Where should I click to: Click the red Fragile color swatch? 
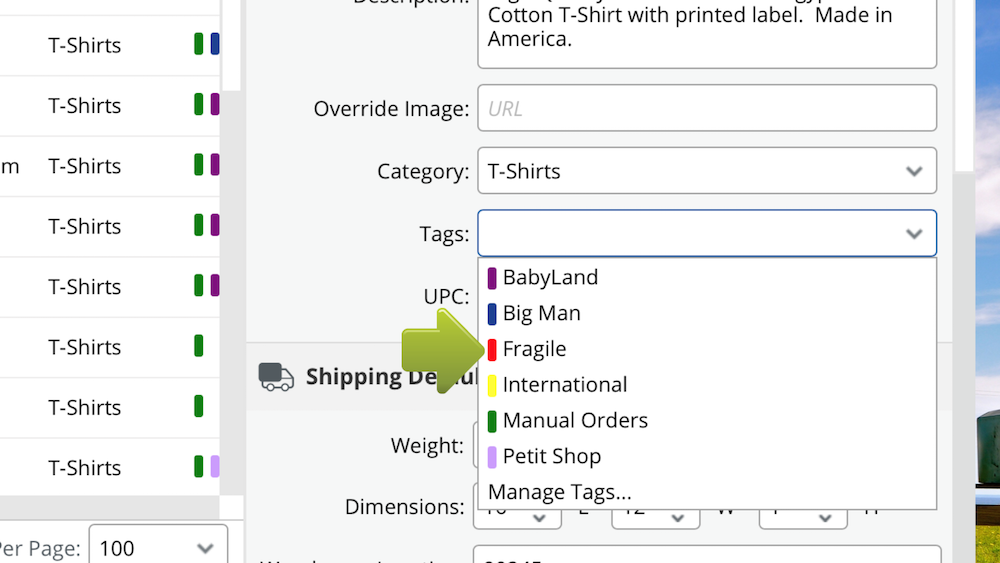492,349
